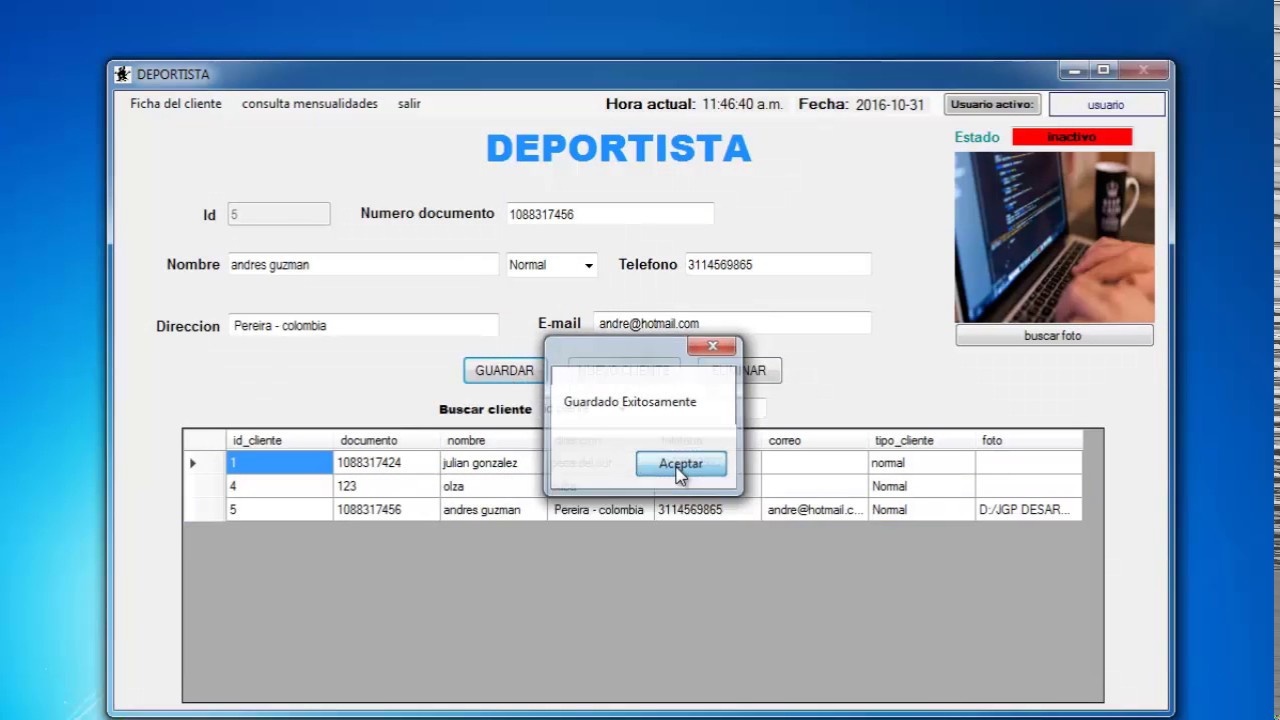Screen dimensions: 1280x720
Task: Click the tipo_cliente column header
Action: click(x=922, y=440)
